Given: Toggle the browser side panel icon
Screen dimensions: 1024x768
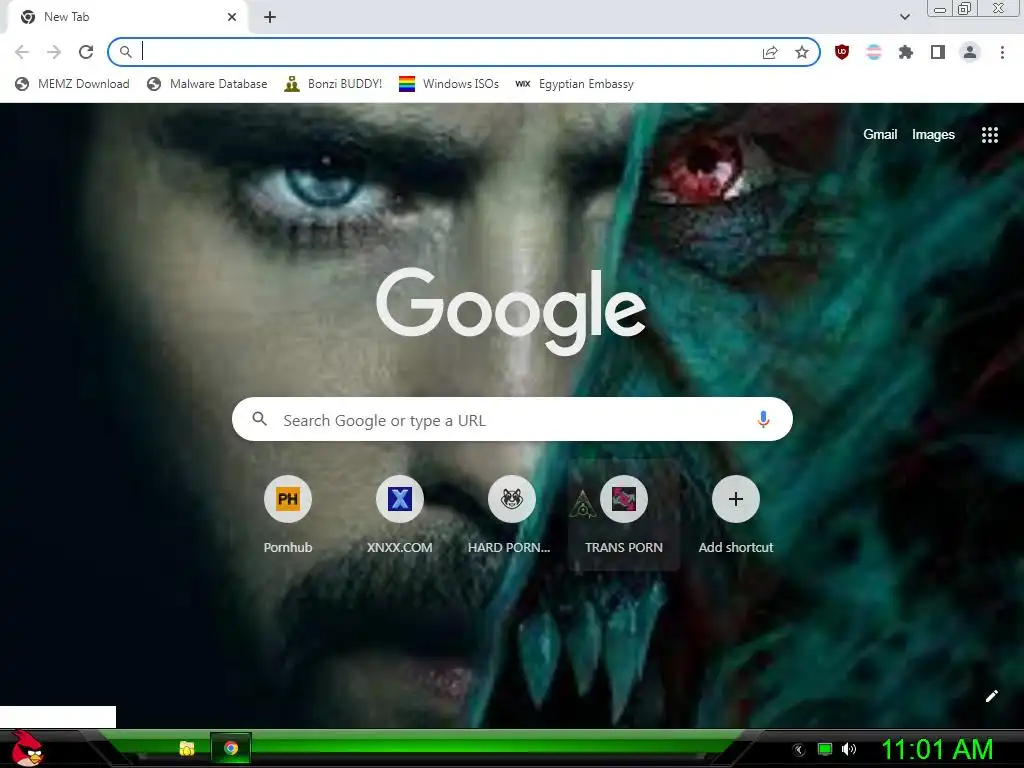Looking at the screenshot, I should (x=938, y=52).
